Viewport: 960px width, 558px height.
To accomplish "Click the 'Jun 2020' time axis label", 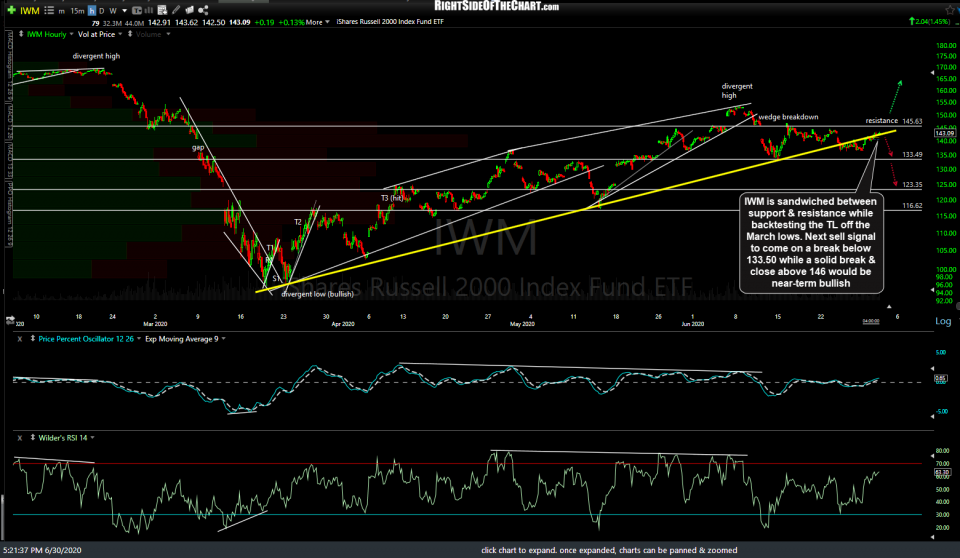I will tap(692, 324).
